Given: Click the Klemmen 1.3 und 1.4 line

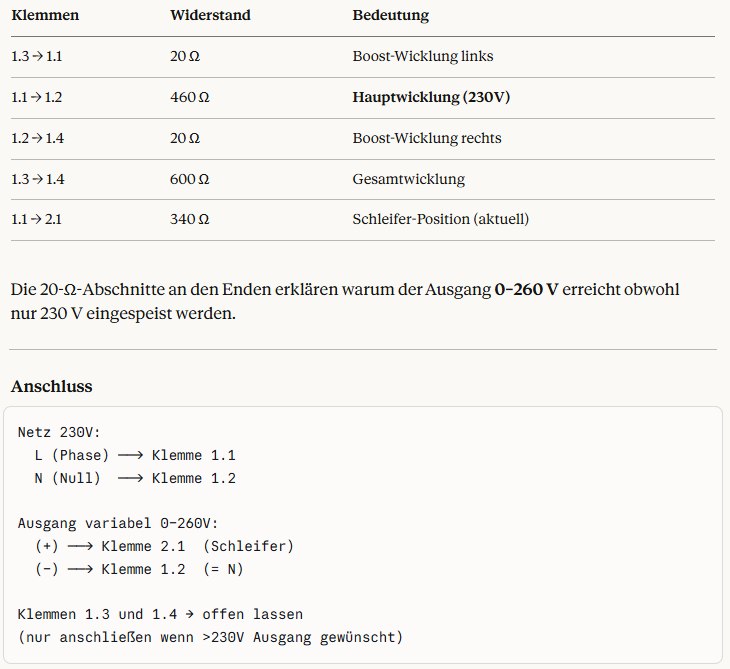Looking at the screenshot, I should pos(160,614).
